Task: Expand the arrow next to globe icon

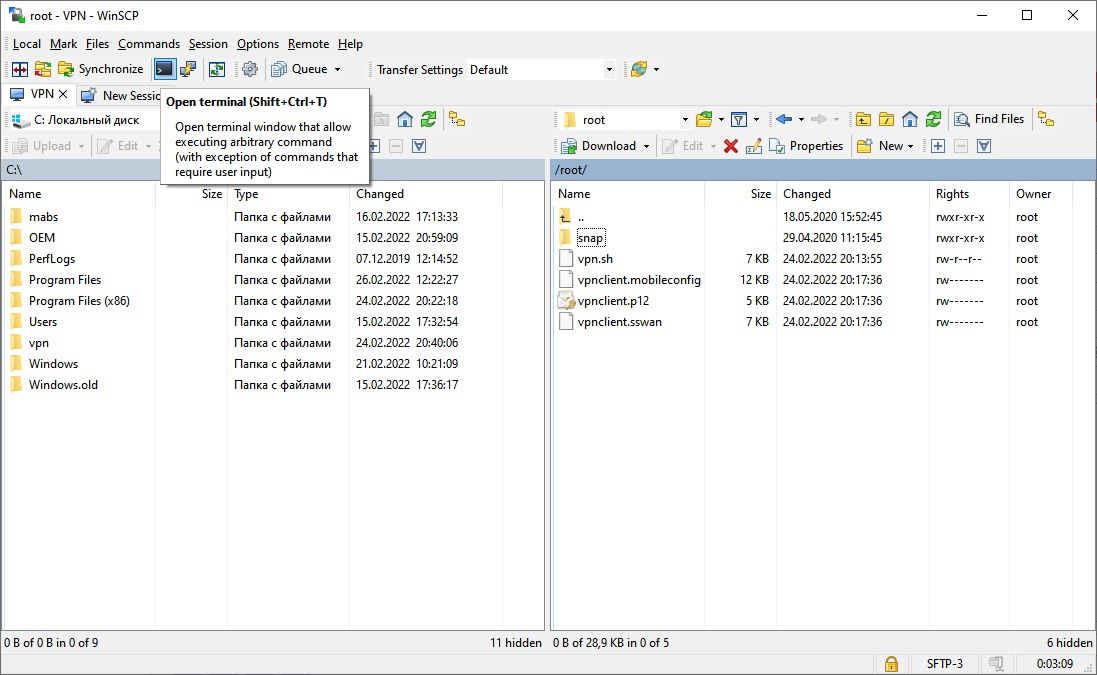Action: point(656,69)
